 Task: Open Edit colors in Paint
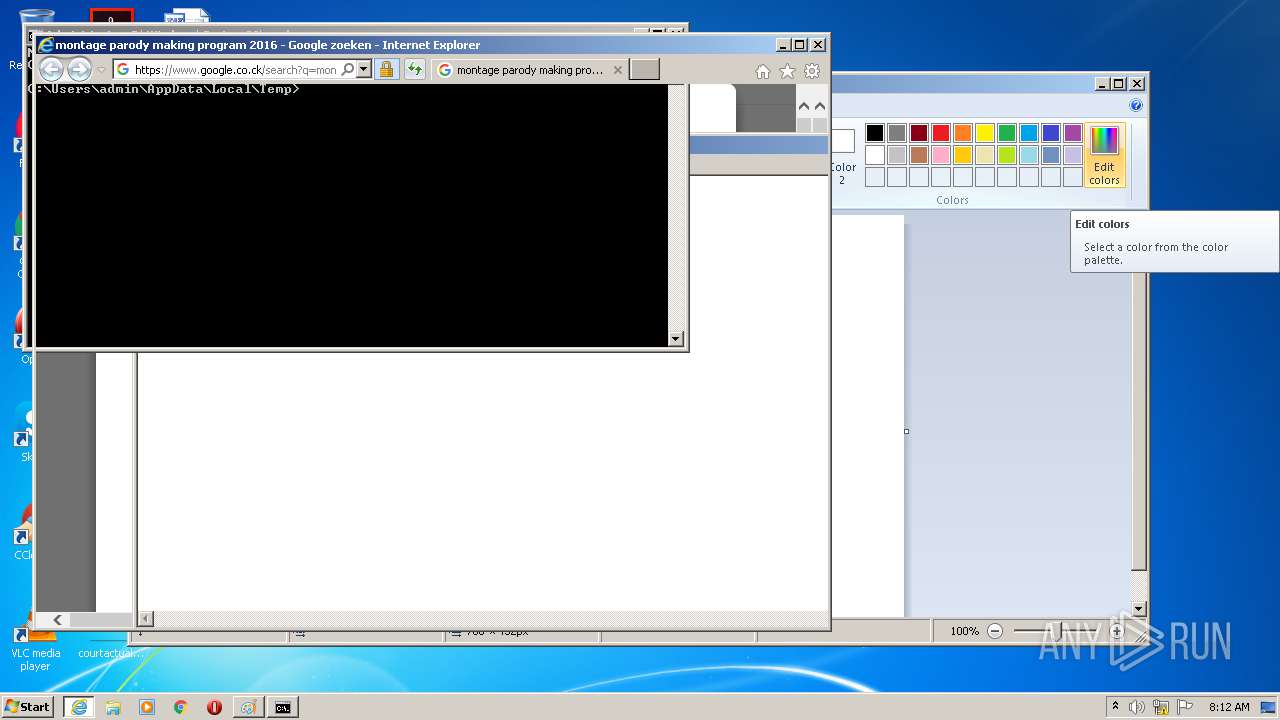pyautogui.click(x=1104, y=155)
